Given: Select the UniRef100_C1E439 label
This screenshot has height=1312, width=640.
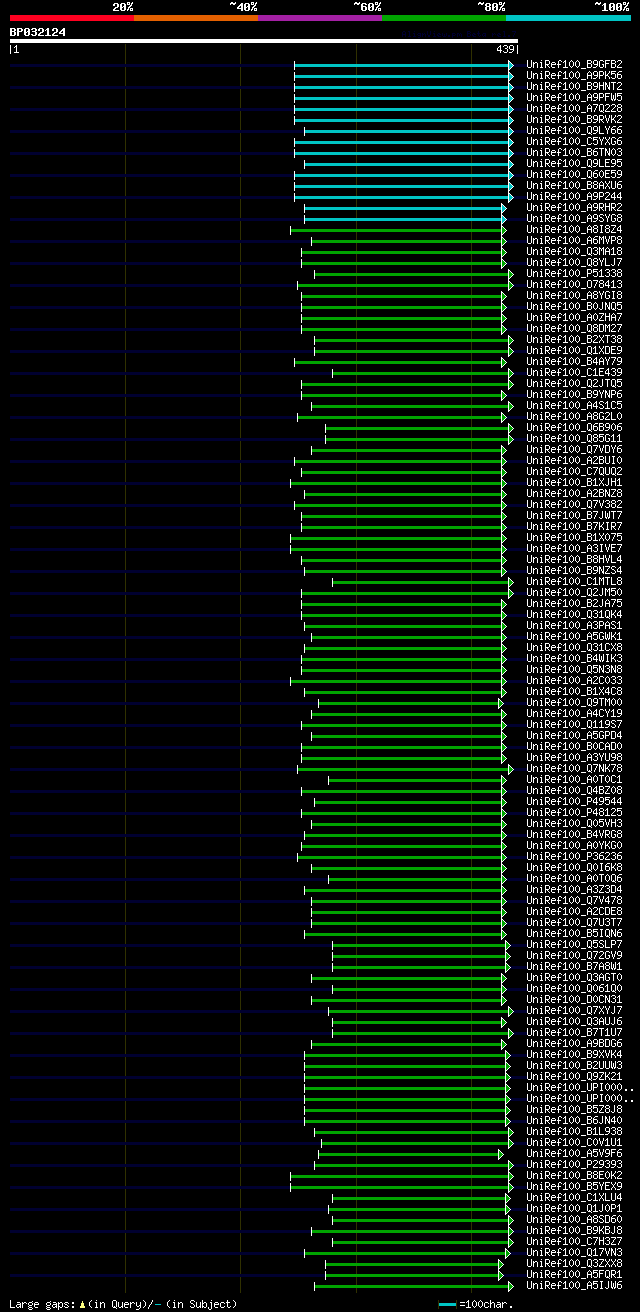Looking at the screenshot, I should [x=574, y=373].
